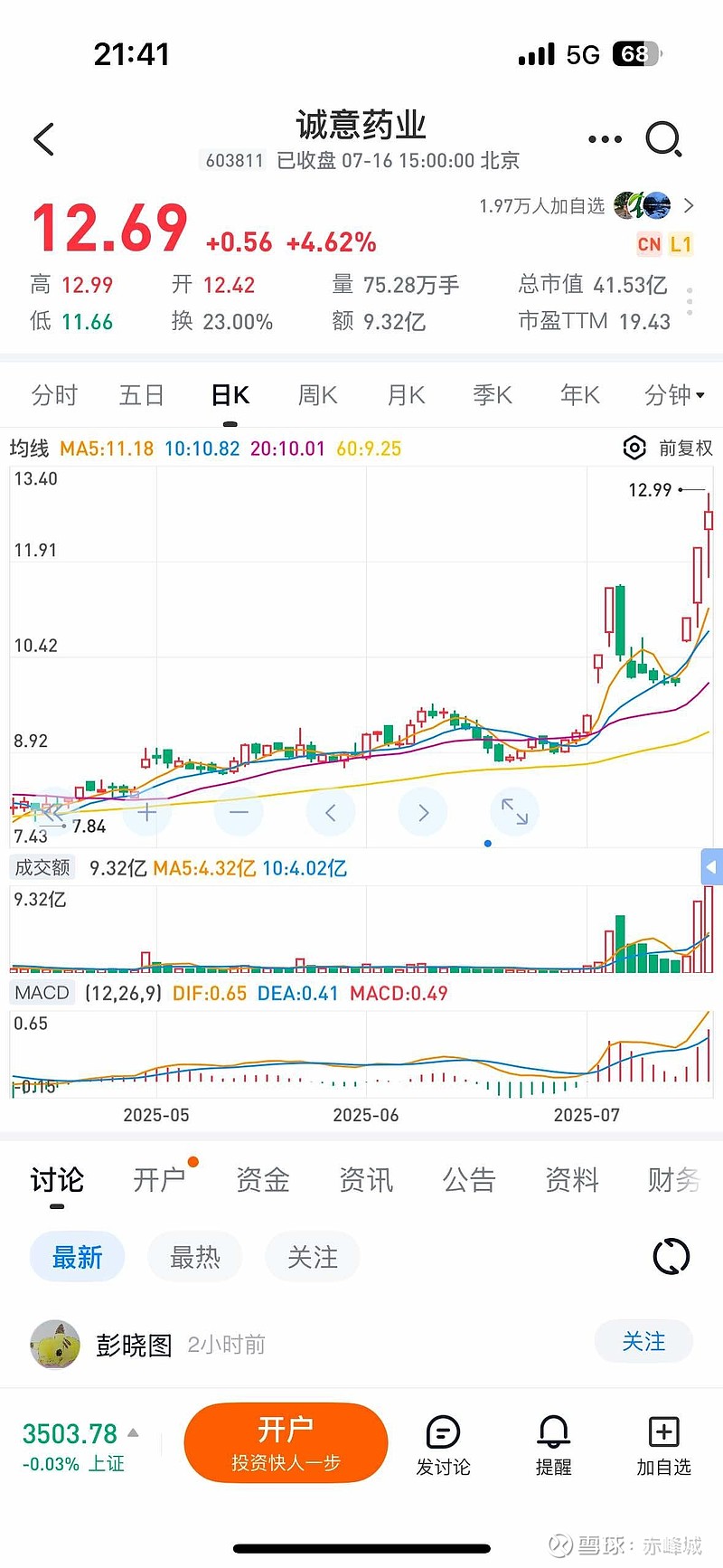This screenshot has height=1568, width=723.
Task: Move chart right with the next arrow
Action: point(423,812)
